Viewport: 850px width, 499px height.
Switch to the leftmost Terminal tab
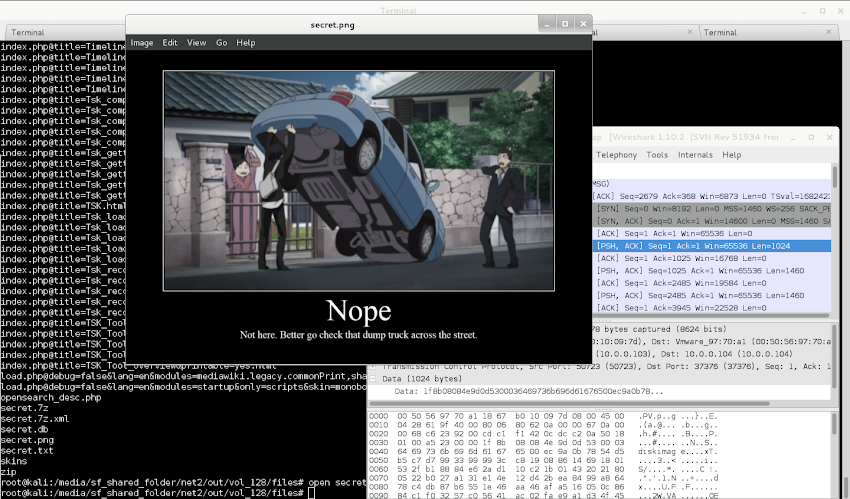click(x=65, y=33)
